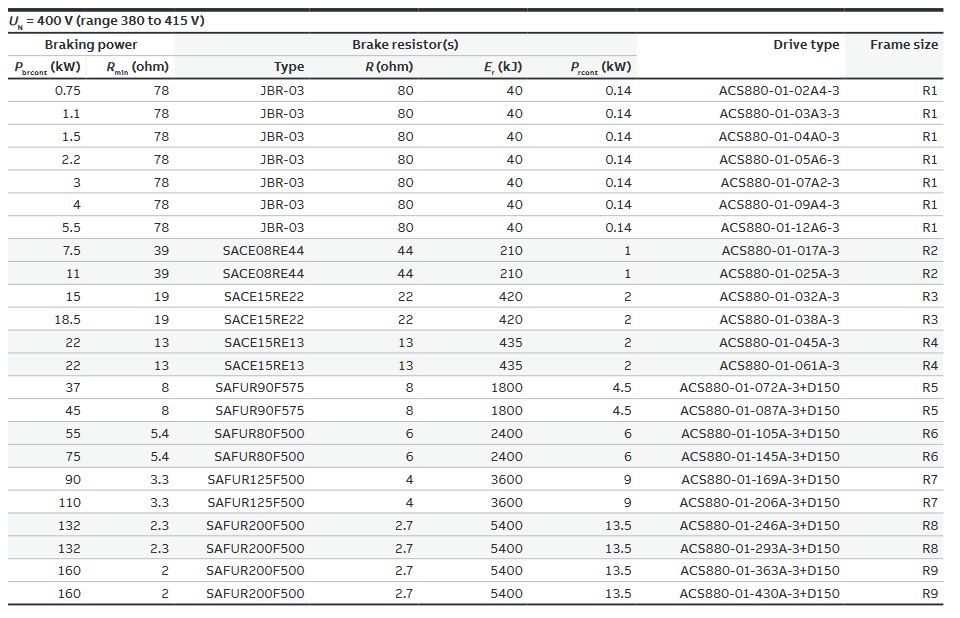This screenshot has width=960, height=618.
Task: Click energy value 2400 in ACS880-01-145A-3+D150 row
Action: click(506, 457)
